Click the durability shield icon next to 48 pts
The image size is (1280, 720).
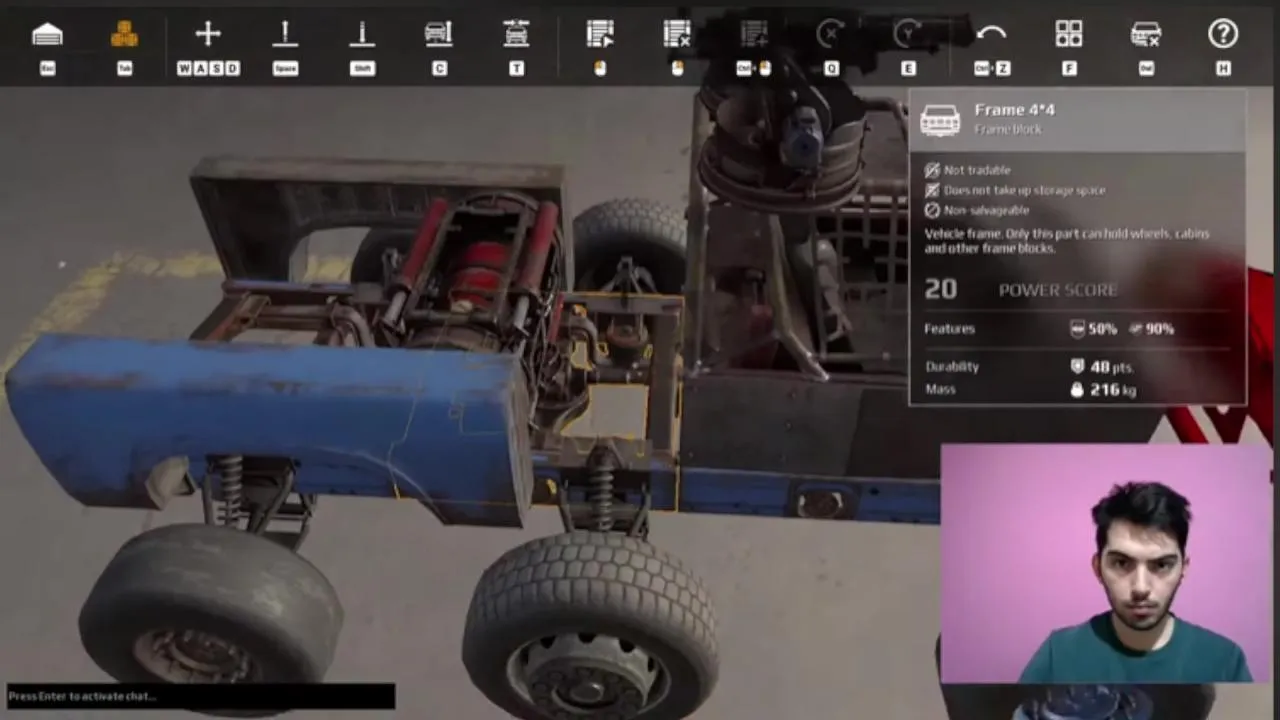point(1077,367)
